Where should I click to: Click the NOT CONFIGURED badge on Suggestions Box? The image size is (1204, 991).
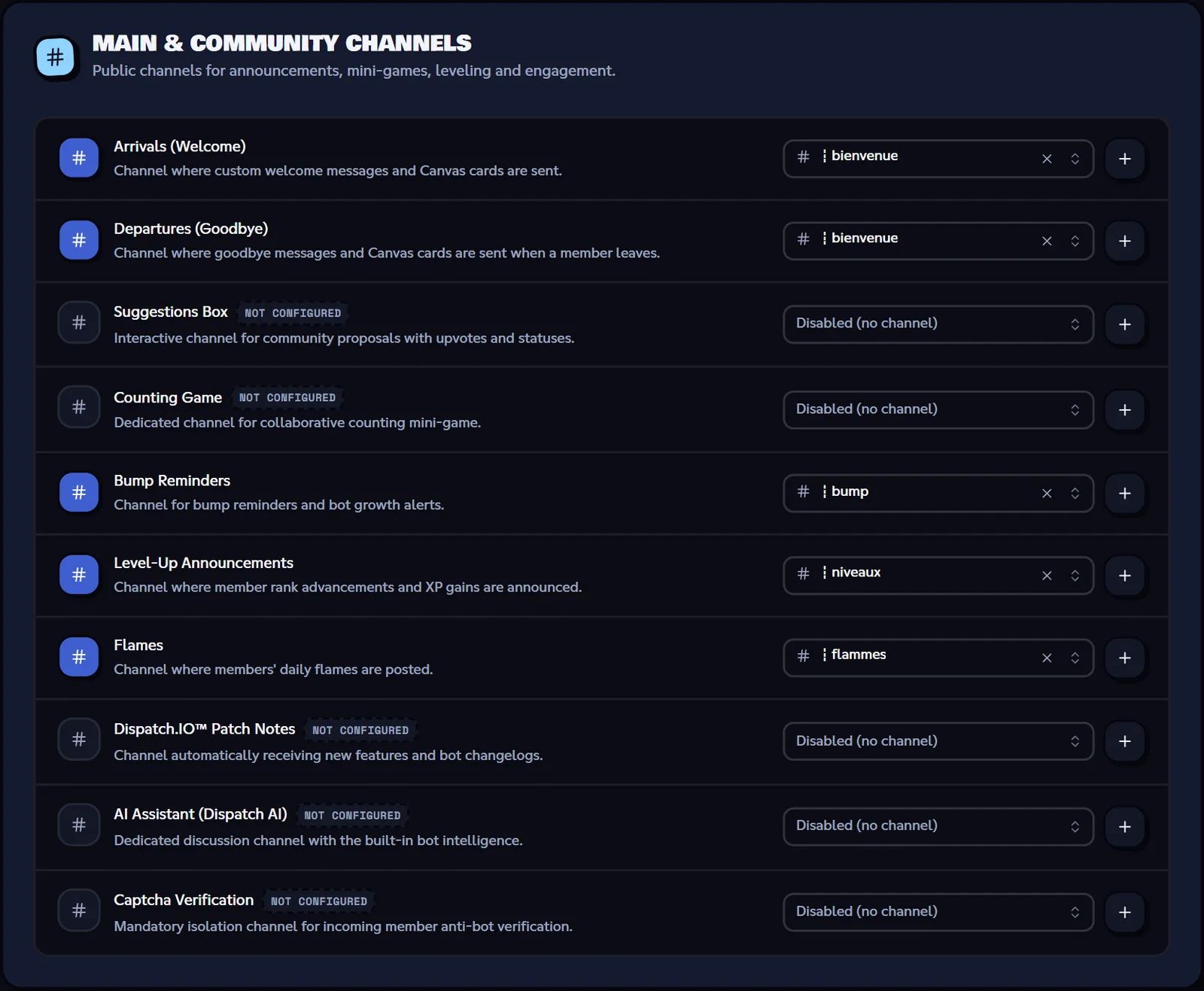[293, 313]
